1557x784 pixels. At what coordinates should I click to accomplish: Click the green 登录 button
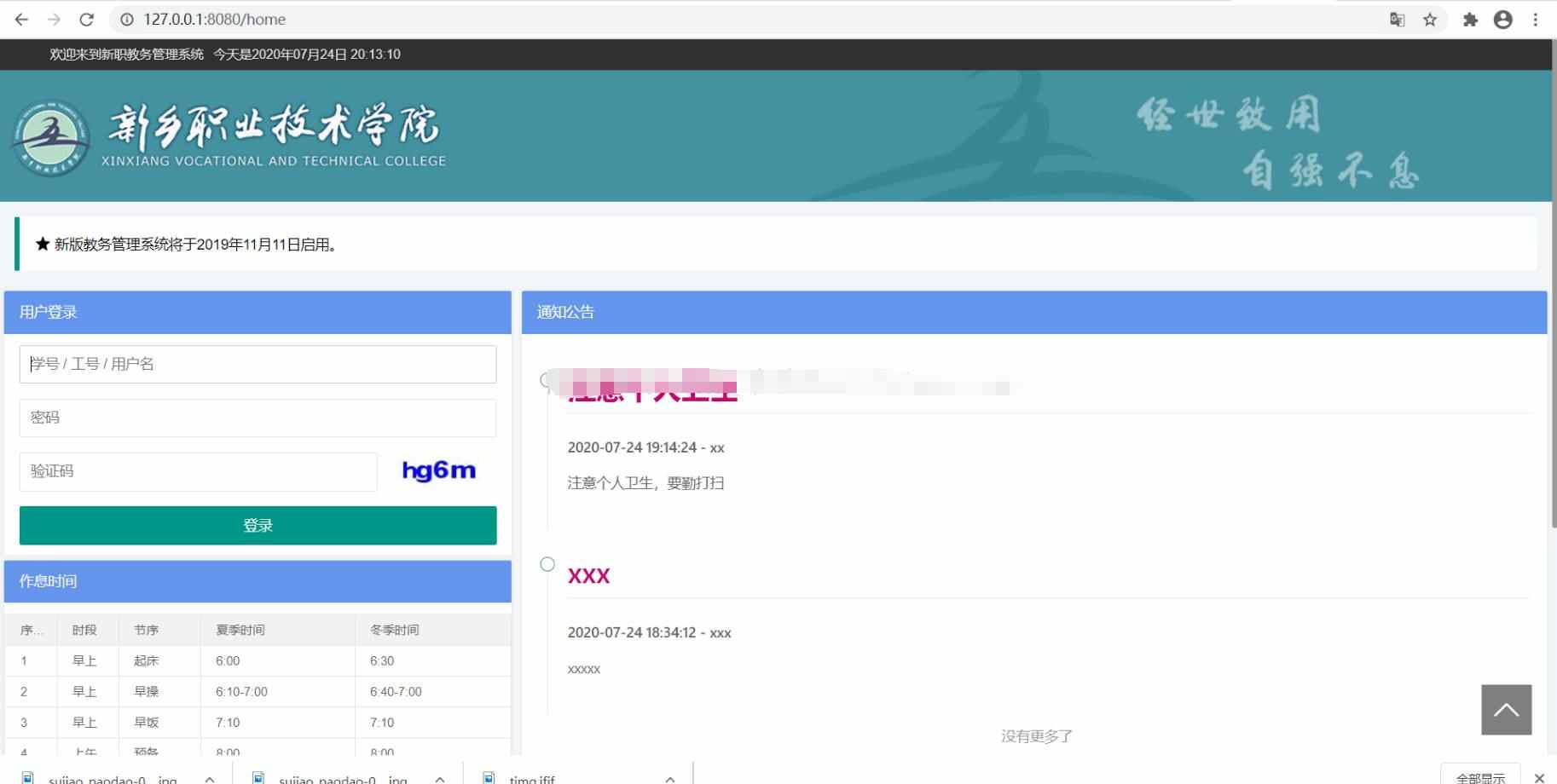click(x=258, y=525)
